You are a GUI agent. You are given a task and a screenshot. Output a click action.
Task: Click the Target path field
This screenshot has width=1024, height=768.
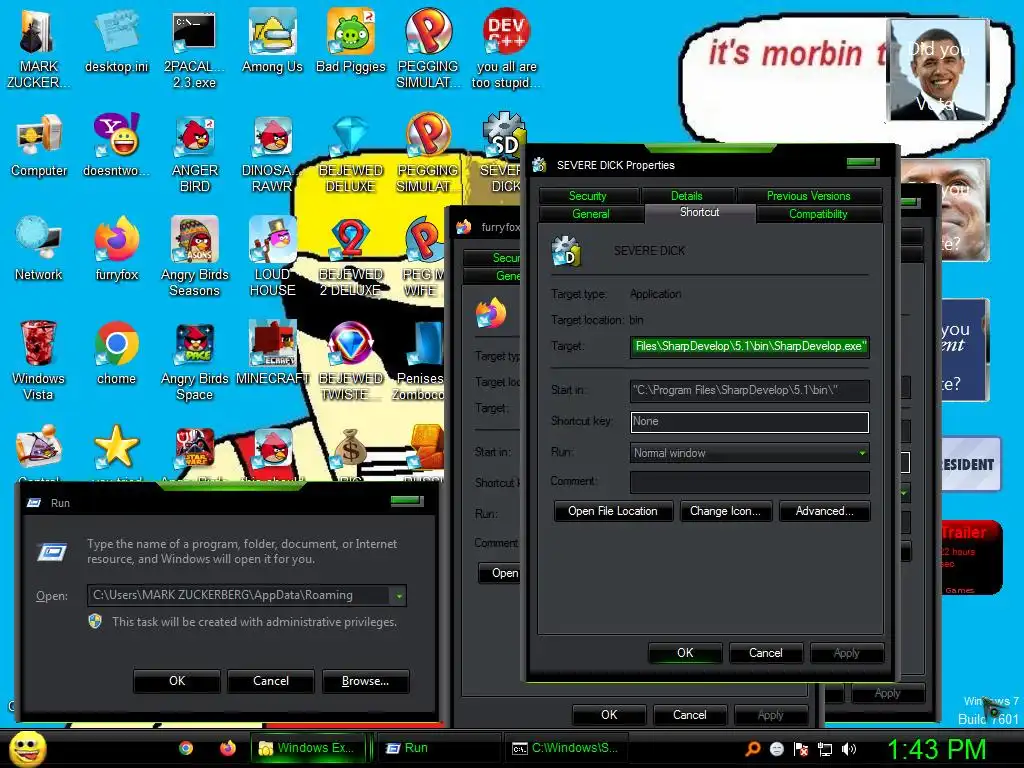750,346
